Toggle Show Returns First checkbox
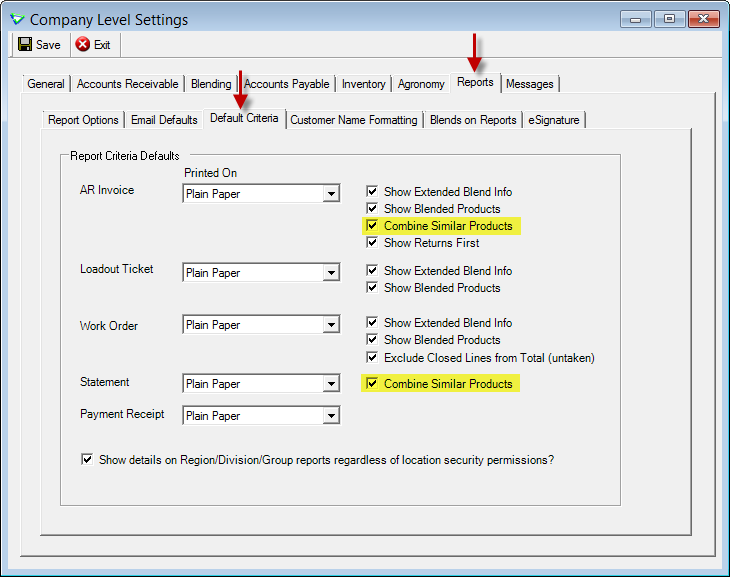730x577 pixels. 372,242
